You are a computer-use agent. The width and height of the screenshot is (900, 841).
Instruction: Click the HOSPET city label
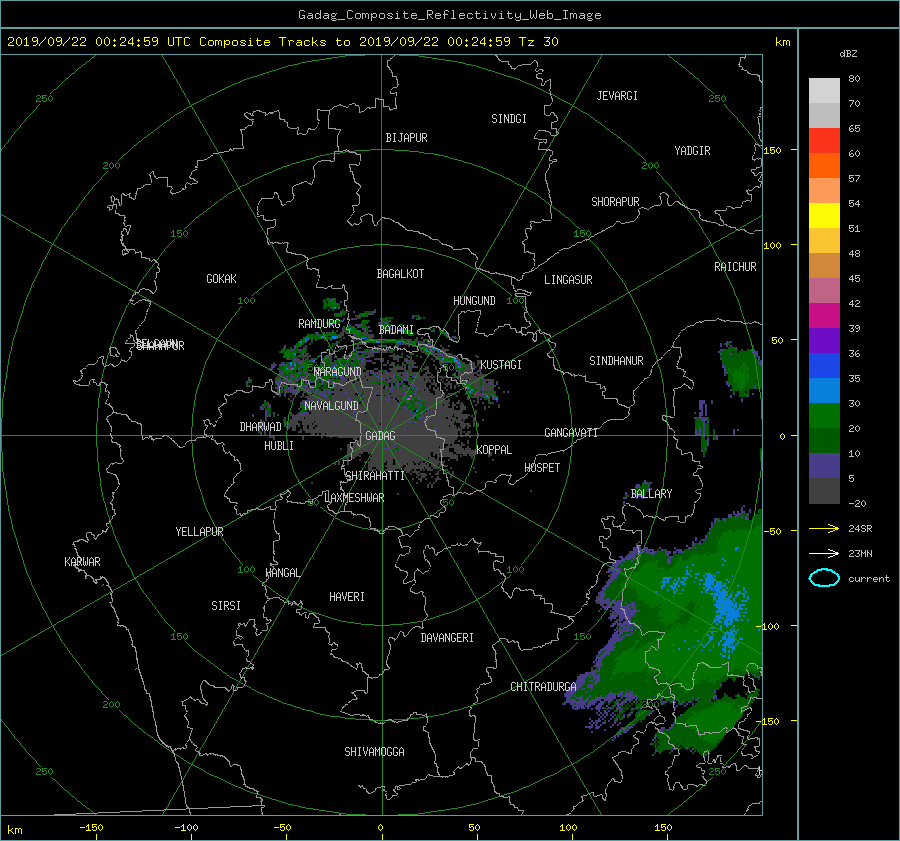click(x=542, y=468)
